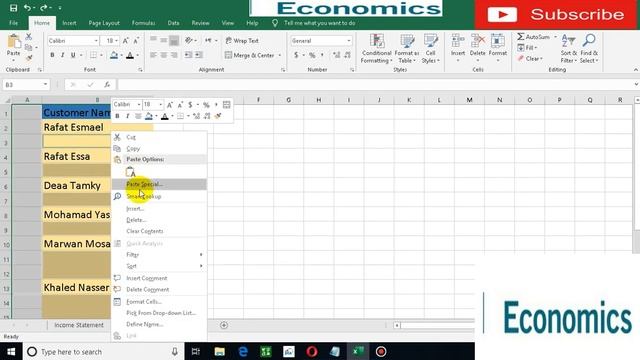Click Insert Function fx icon
This screenshot has height=360, width=640.
pos(107,84)
